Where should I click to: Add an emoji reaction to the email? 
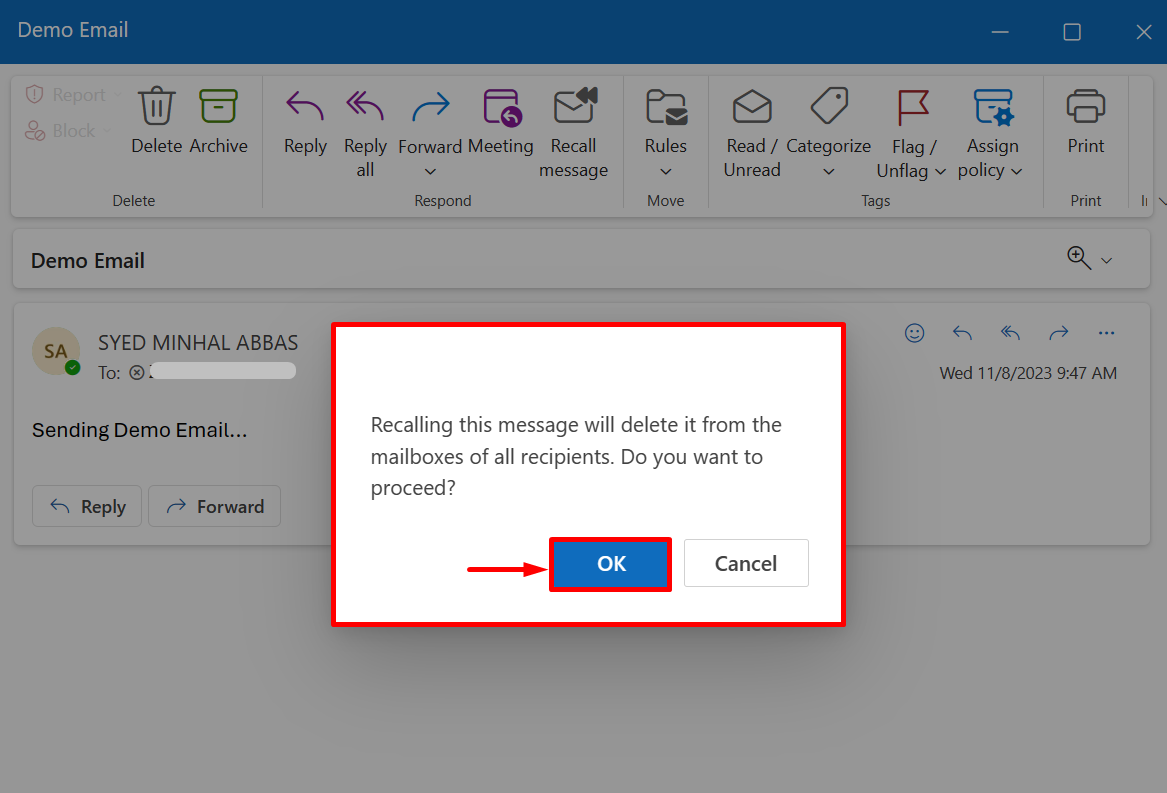point(914,333)
